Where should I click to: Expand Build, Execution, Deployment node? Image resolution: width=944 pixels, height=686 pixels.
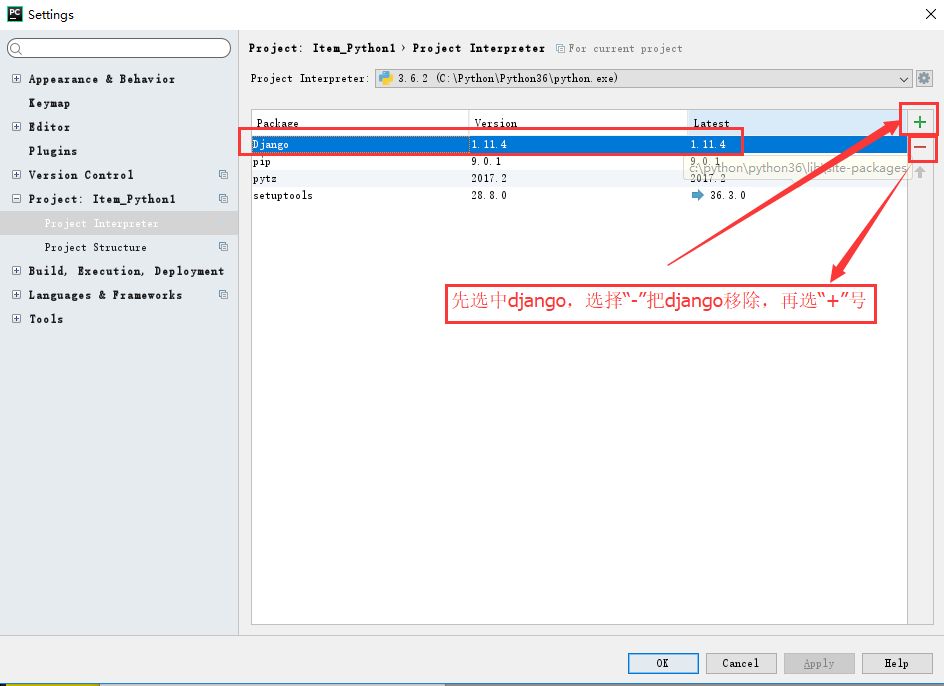pyautogui.click(x=16, y=270)
